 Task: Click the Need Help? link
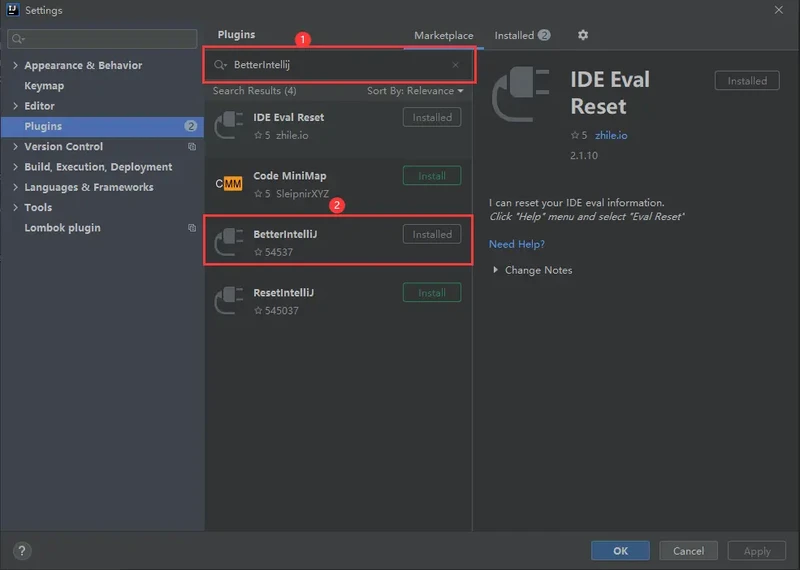(516, 244)
